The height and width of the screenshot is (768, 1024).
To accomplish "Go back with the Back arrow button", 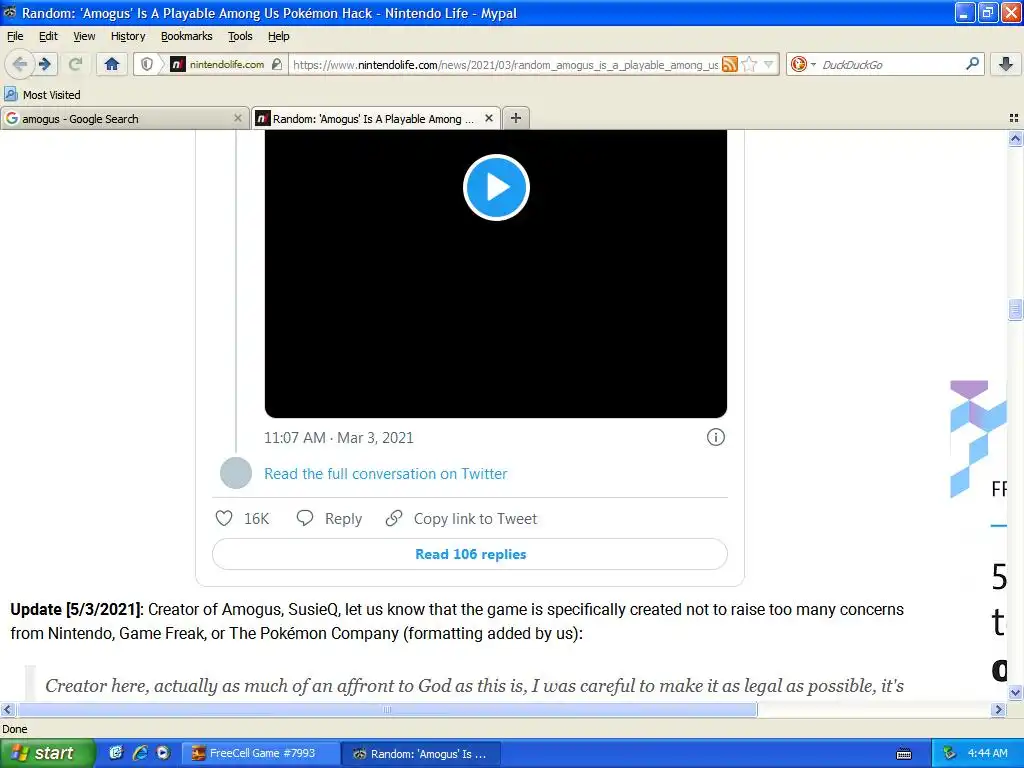I will [x=19, y=64].
